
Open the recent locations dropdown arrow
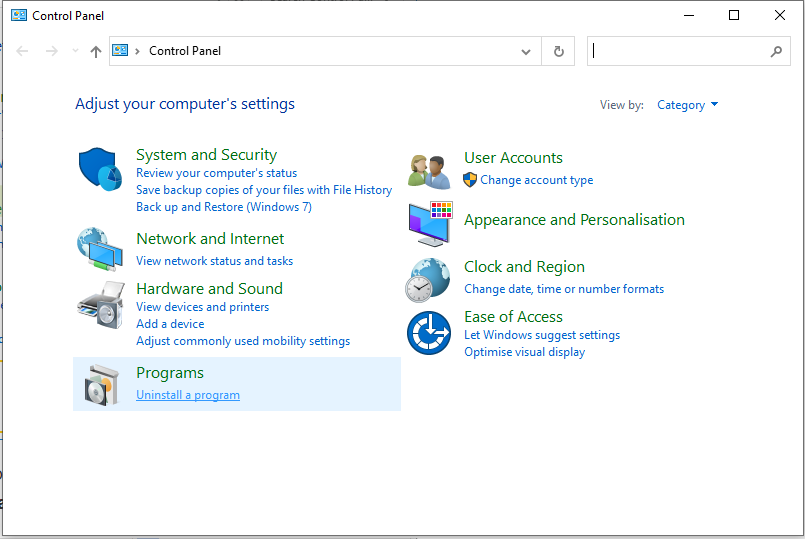(x=75, y=51)
